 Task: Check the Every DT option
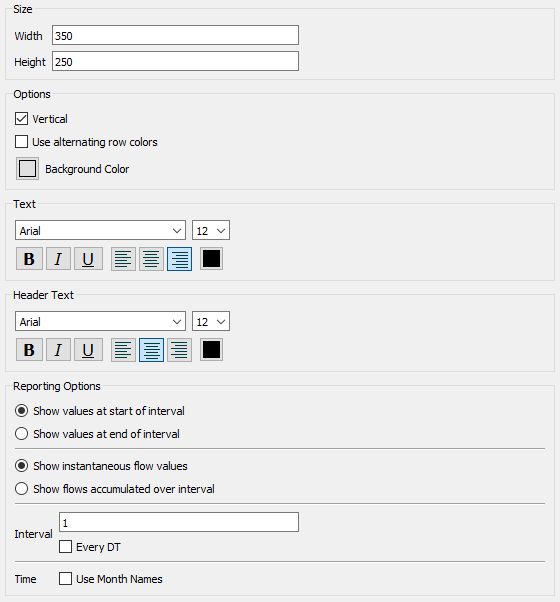click(x=65, y=547)
